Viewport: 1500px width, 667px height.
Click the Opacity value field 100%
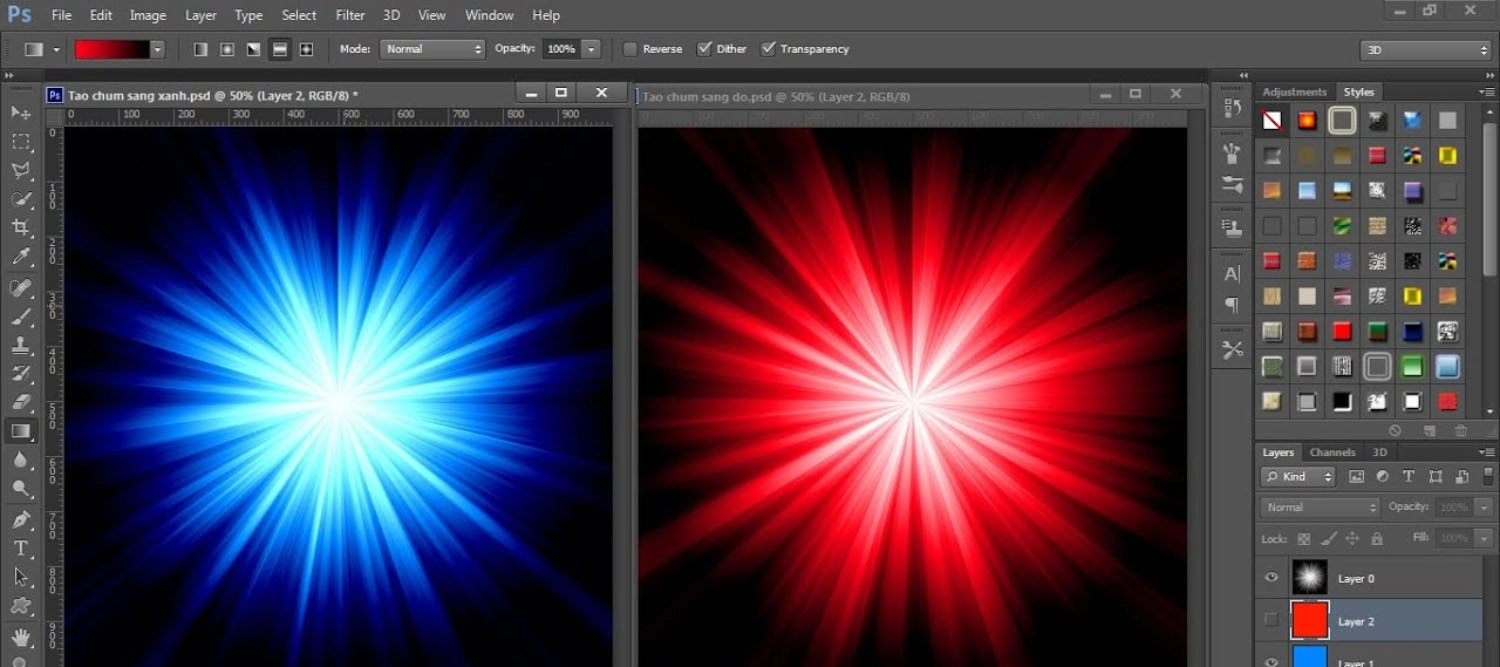point(561,49)
